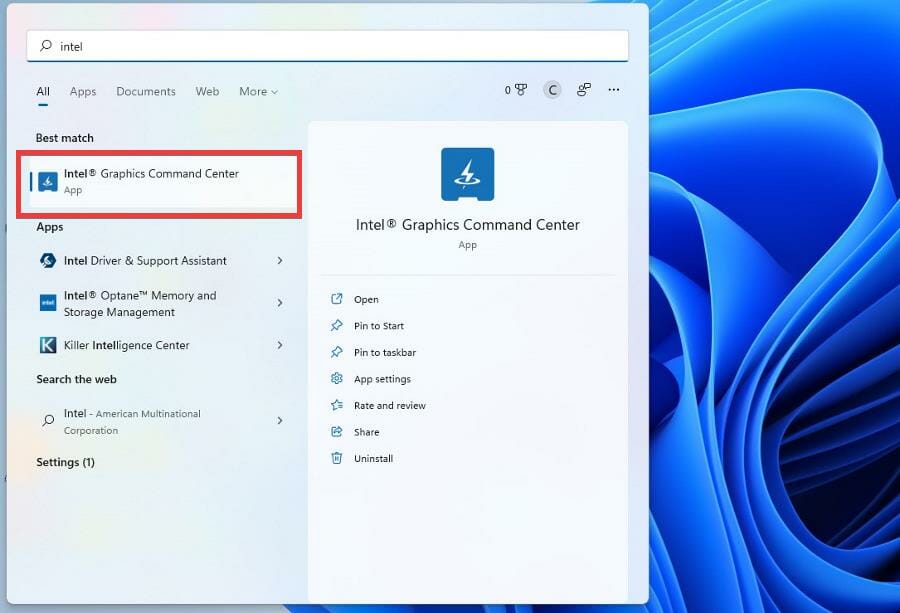This screenshot has height=613, width=900.
Task: Open the More filter dropdown
Action: pyautogui.click(x=258, y=91)
